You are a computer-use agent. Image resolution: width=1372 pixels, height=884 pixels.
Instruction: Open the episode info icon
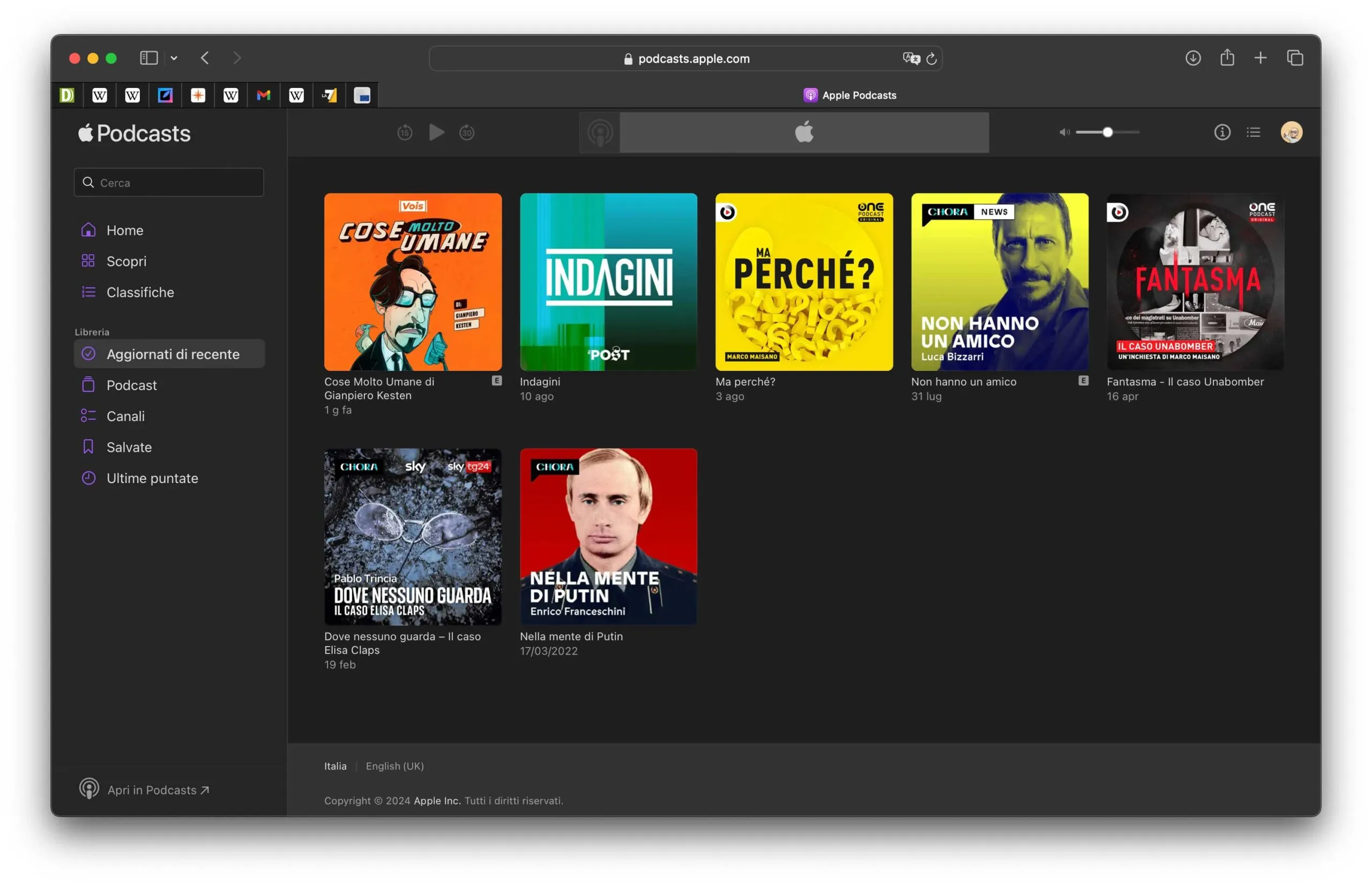click(1222, 132)
